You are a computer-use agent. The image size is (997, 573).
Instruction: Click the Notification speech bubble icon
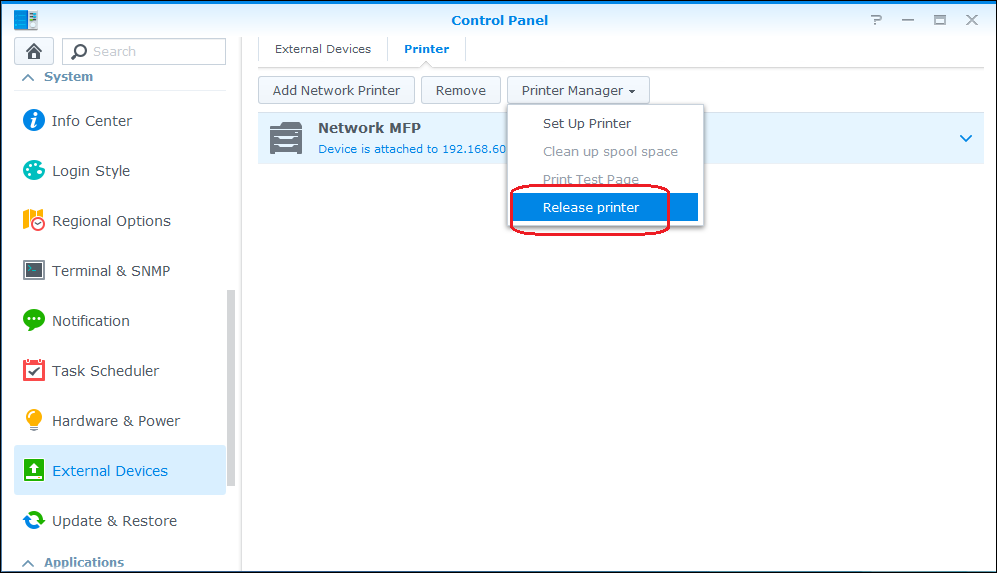pyautogui.click(x=34, y=320)
